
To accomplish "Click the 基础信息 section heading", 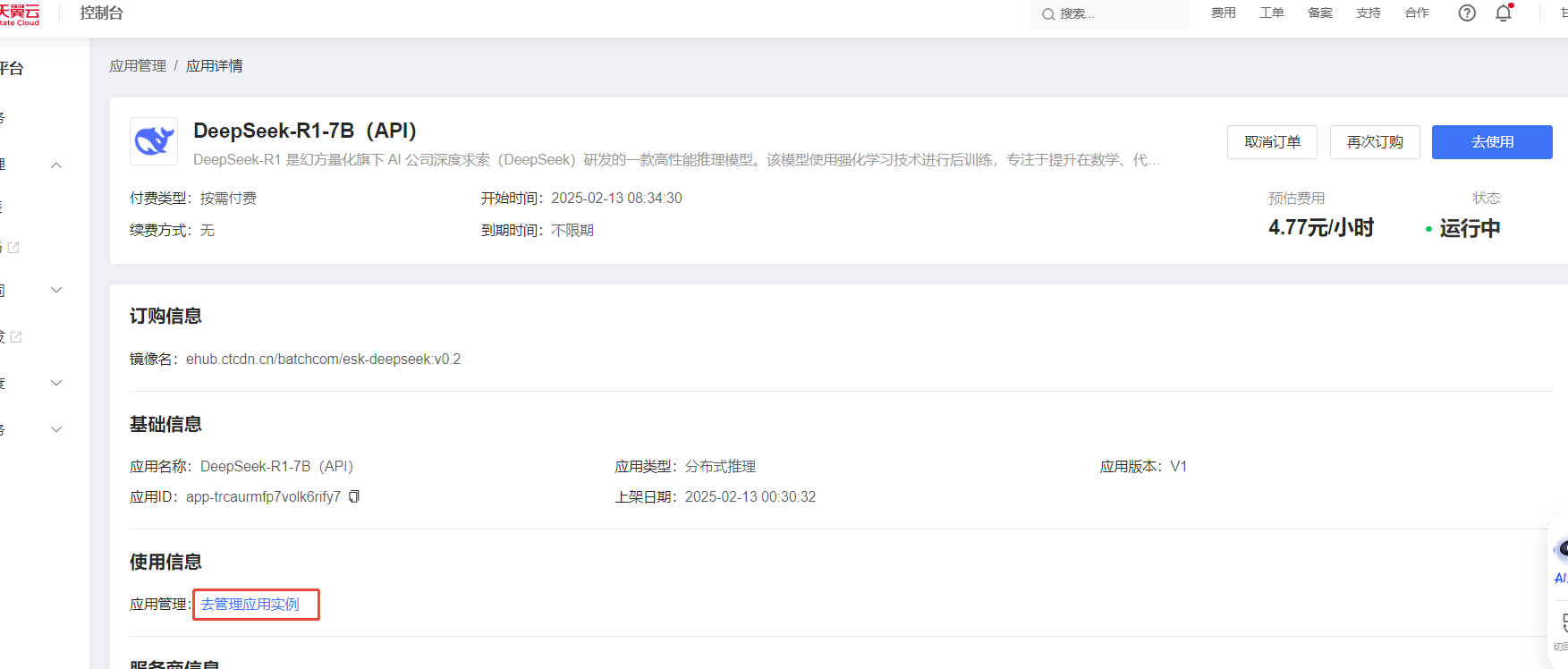I will (165, 424).
